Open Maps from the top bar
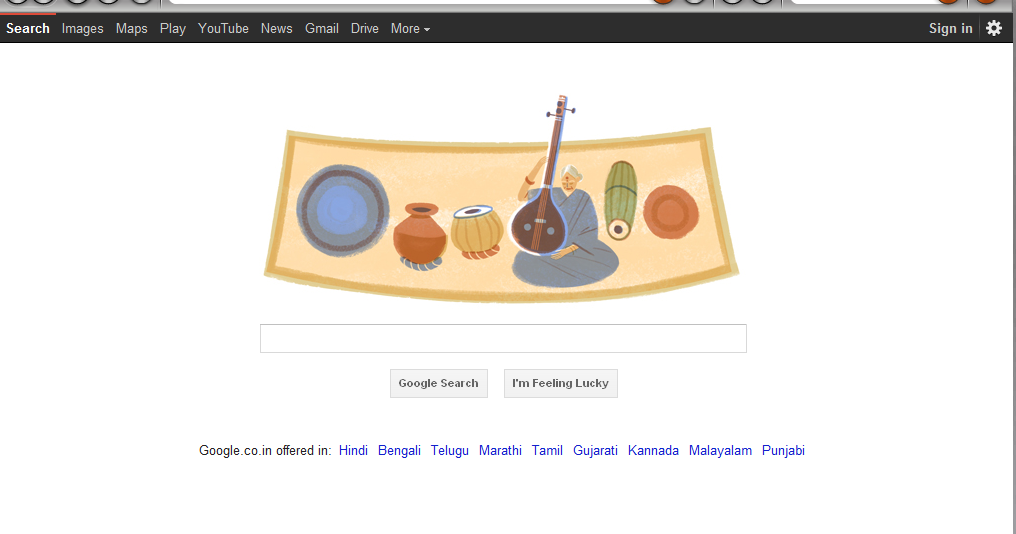 coord(132,29)
